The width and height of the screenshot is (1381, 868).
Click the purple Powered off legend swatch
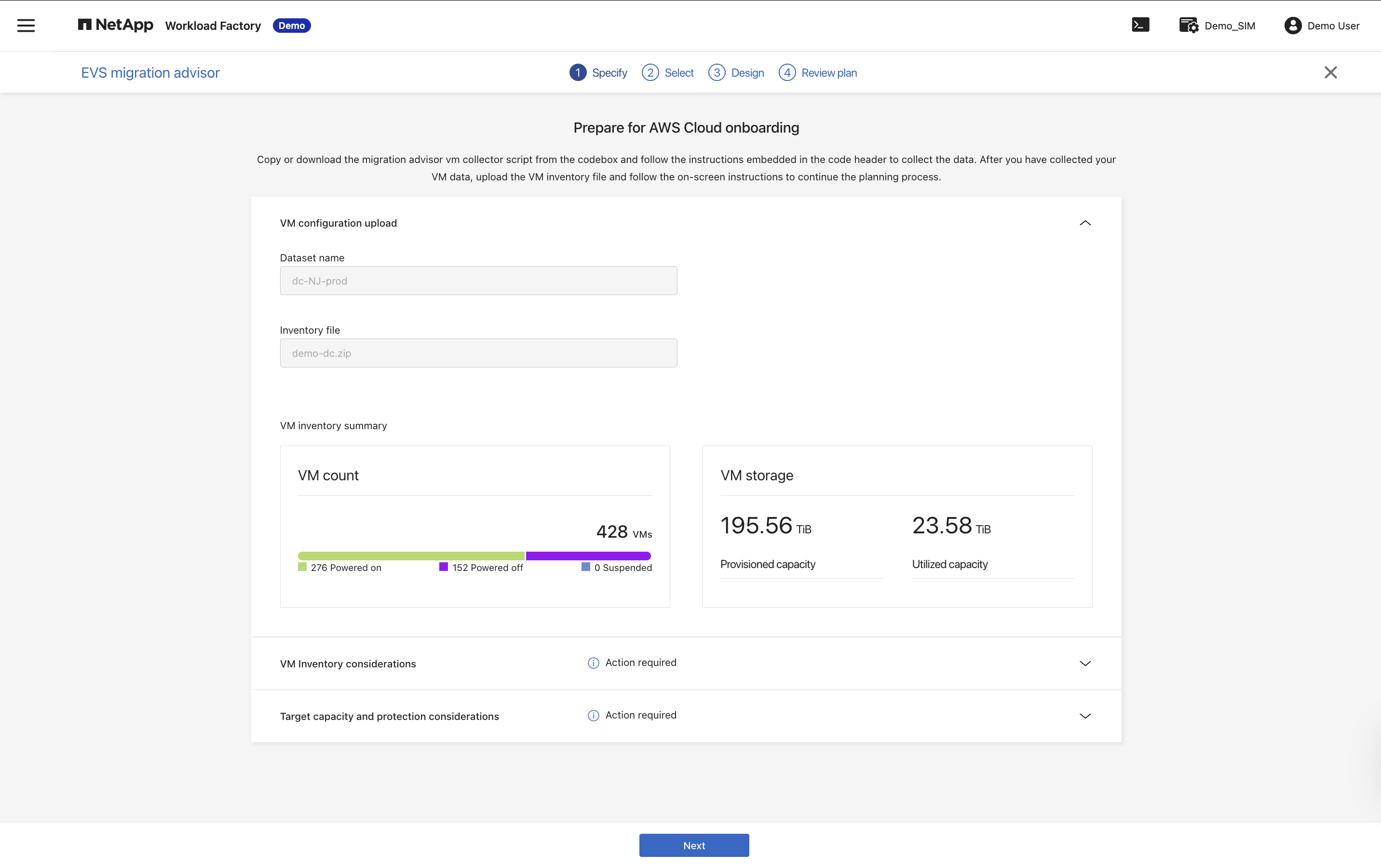pyautogui.click(x=443, y=567)
